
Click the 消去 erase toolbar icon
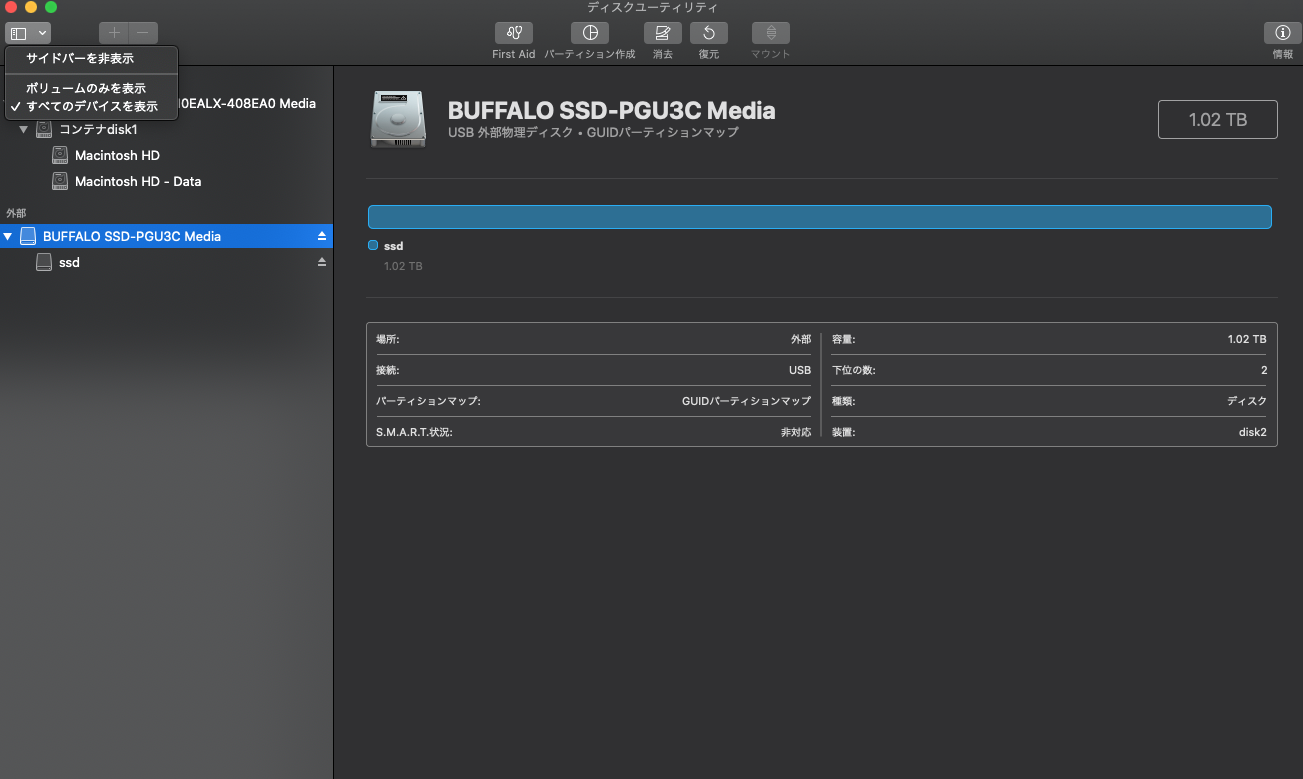tap(662, 33)
